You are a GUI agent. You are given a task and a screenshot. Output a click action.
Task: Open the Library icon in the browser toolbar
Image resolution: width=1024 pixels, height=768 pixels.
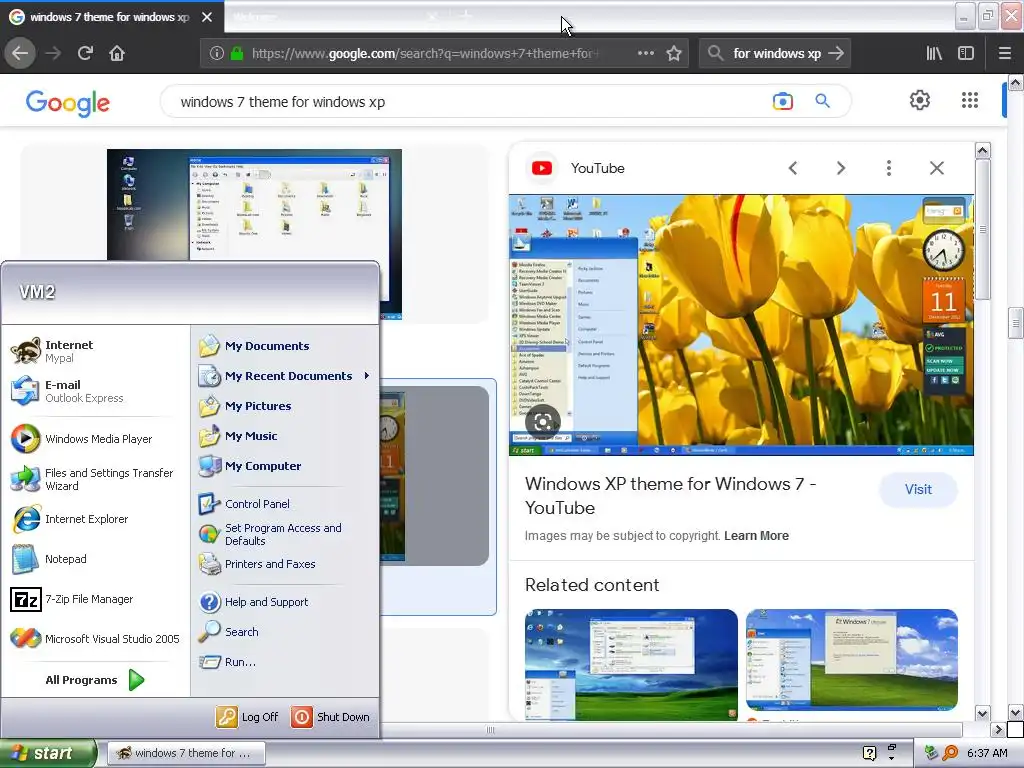click(934, 53)
